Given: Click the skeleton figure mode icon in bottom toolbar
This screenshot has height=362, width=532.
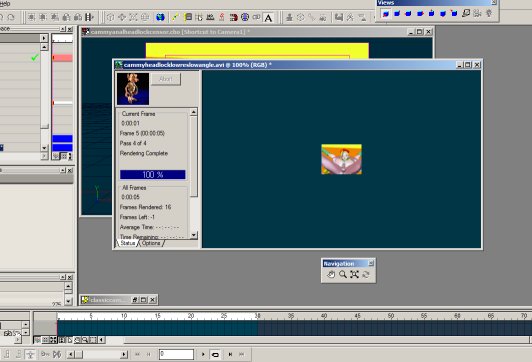Looking at the screenshot, I should [30, 355].
